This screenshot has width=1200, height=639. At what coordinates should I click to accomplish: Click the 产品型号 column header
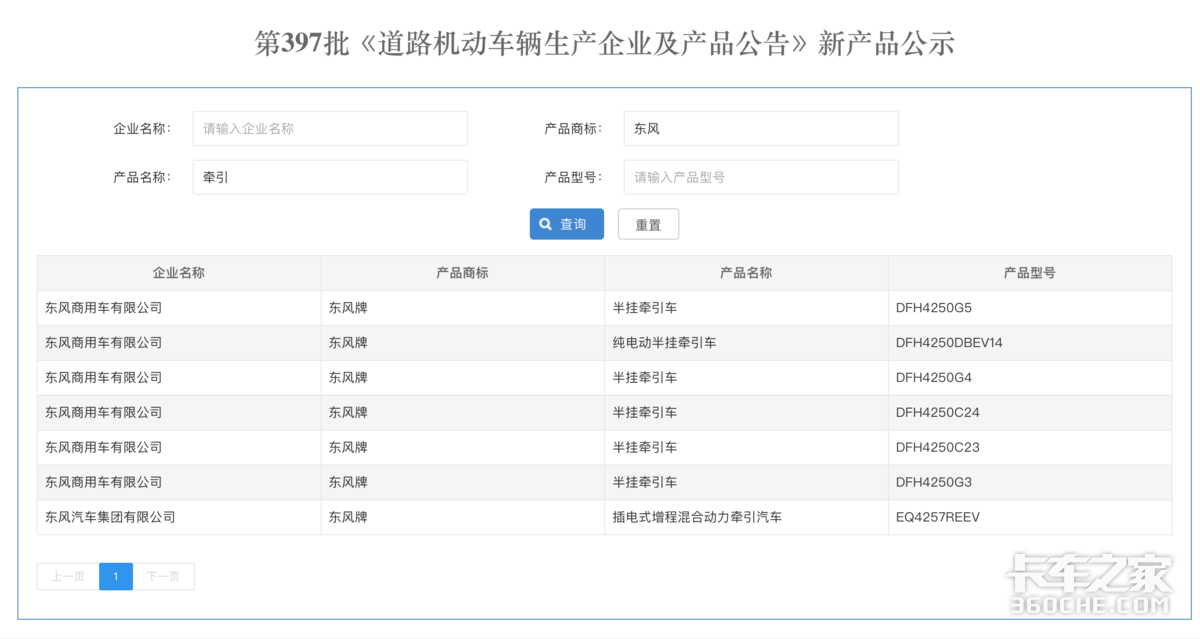click(1029, 273)
